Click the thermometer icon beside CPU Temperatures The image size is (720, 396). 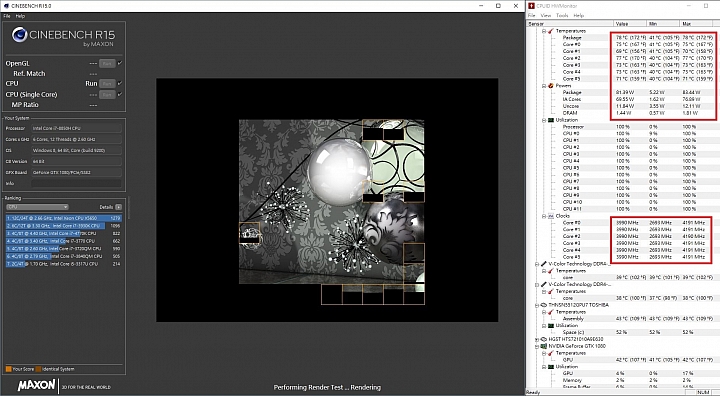[551, 31]
